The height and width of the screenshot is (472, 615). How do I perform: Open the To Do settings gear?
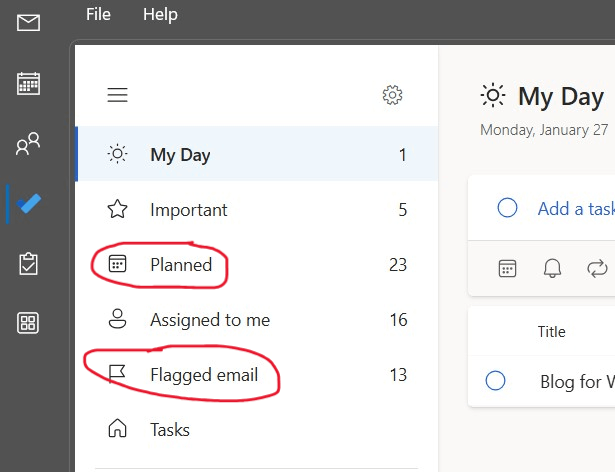pos(392,95)
